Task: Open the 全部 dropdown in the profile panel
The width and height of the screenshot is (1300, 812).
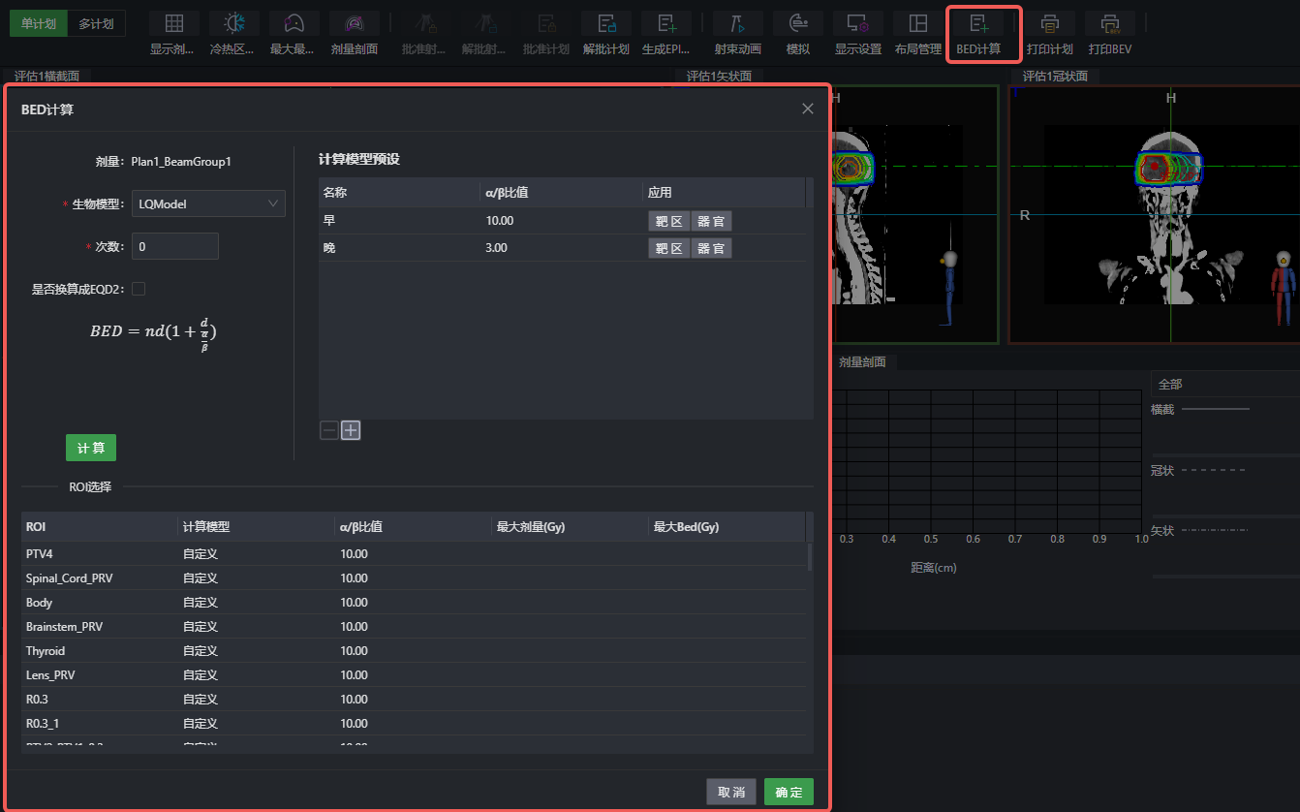Action: pos(1225,384)
